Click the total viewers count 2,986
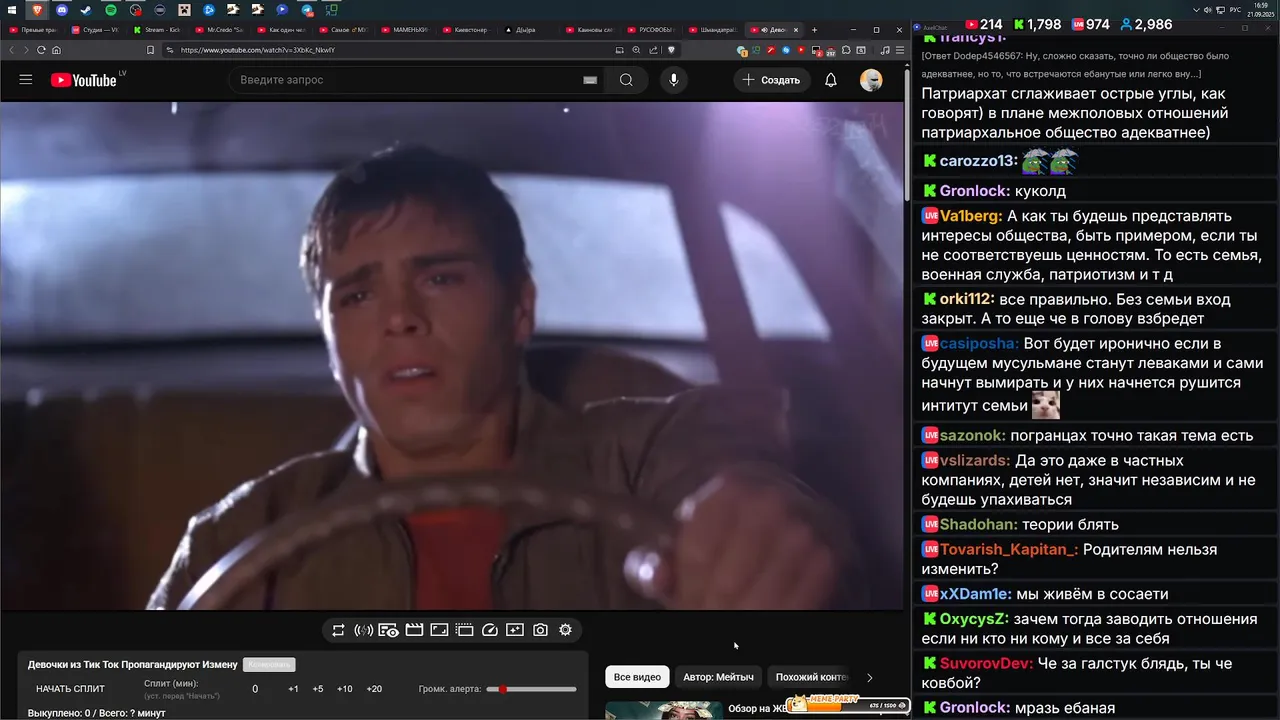Image resolution: width=1280 pixels, height=720 pixels. click(1146, 24)
